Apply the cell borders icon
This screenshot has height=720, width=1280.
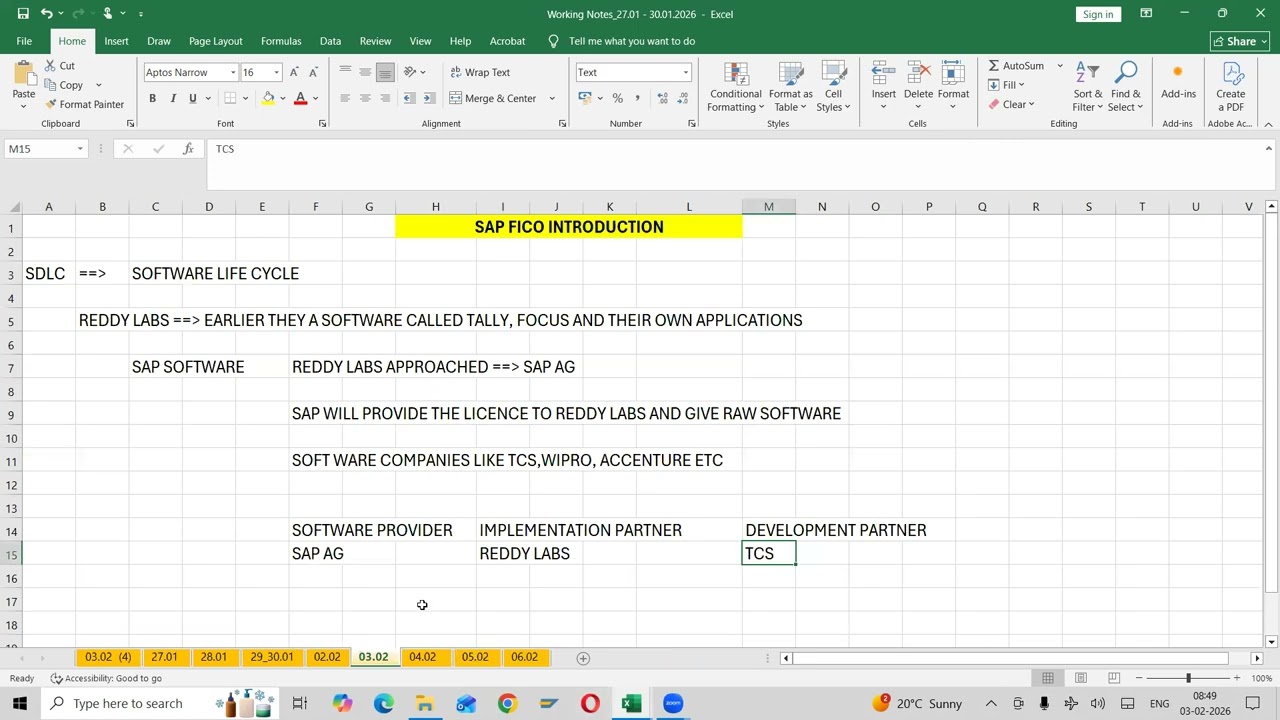pos(230,98)
